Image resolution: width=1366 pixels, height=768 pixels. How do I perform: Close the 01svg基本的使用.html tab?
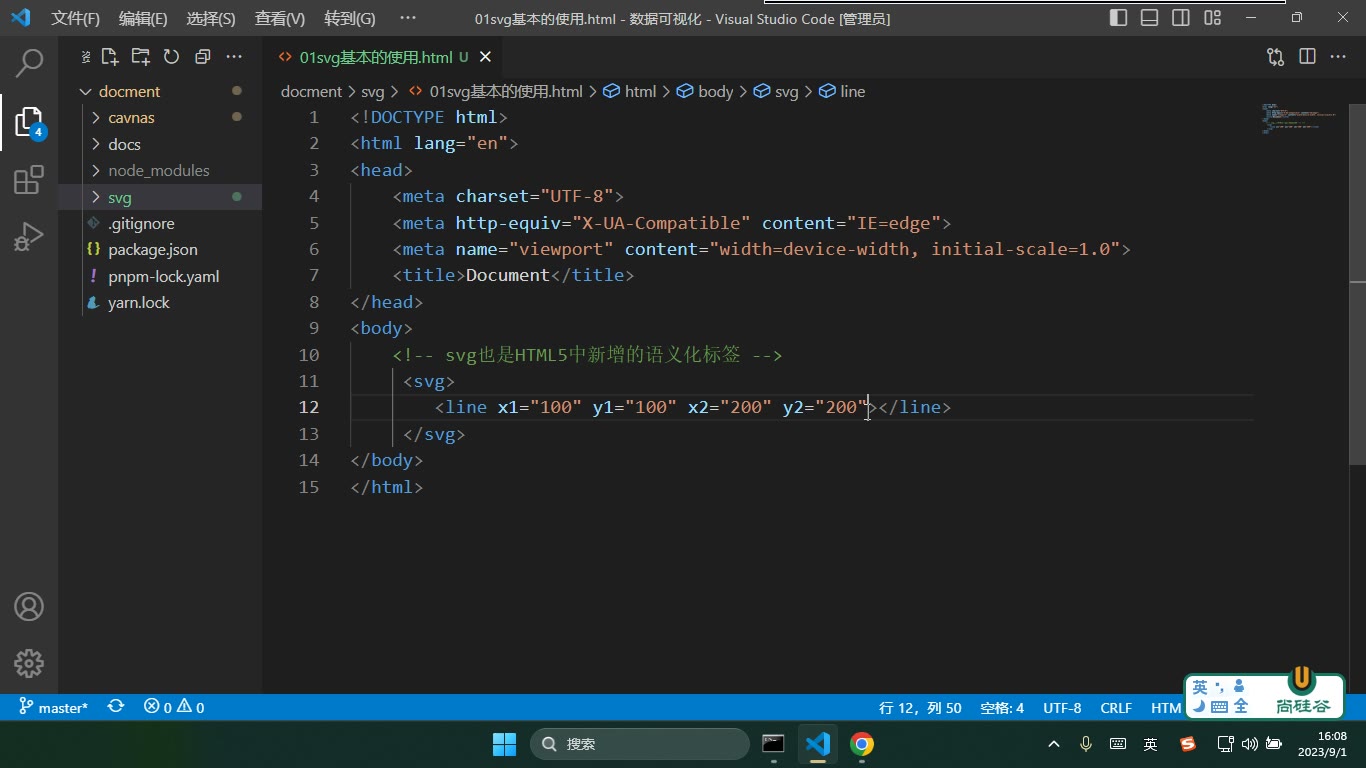(x=485, y=57)
